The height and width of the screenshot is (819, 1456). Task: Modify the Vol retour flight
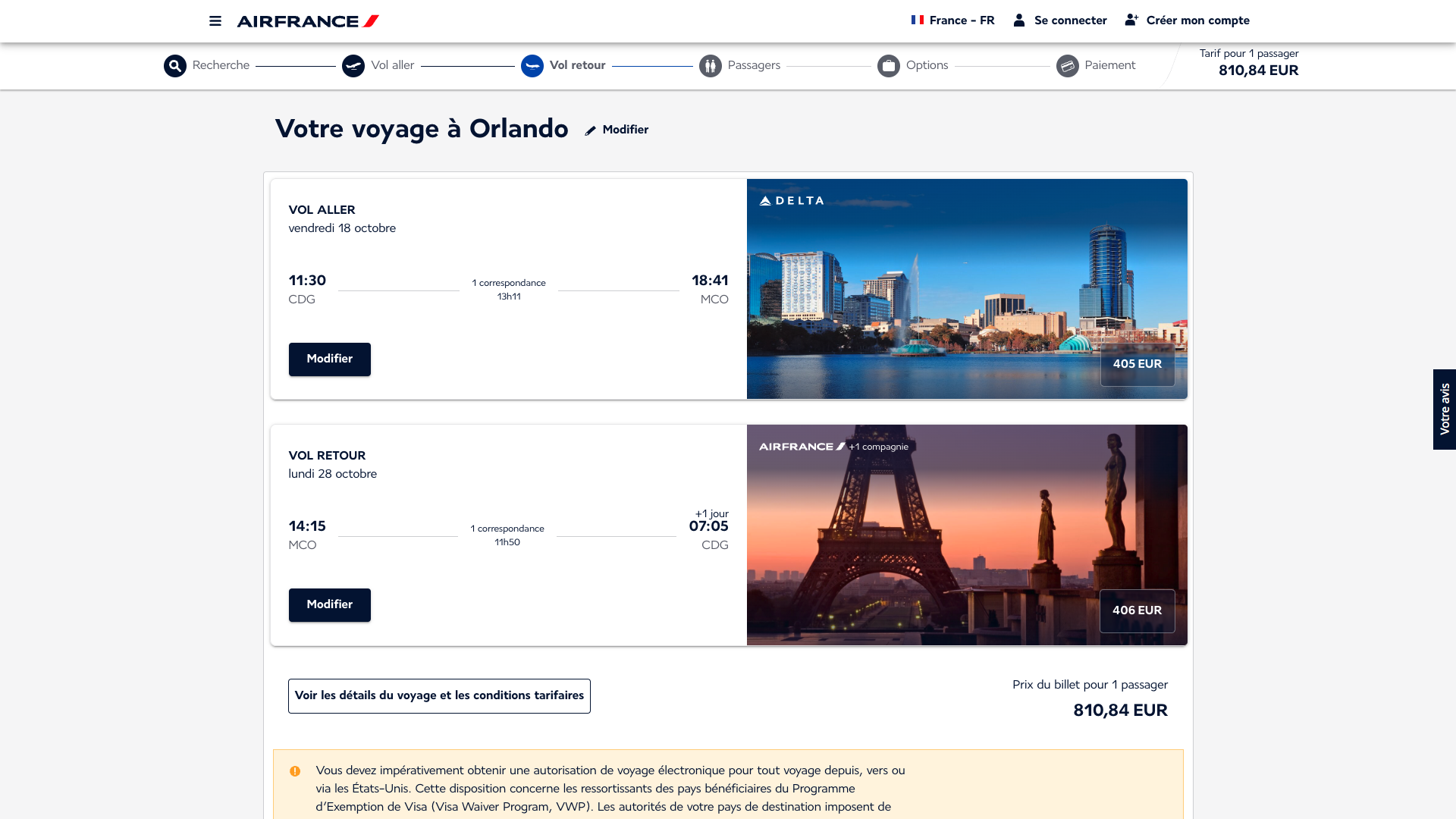click(x=330, y=605)
